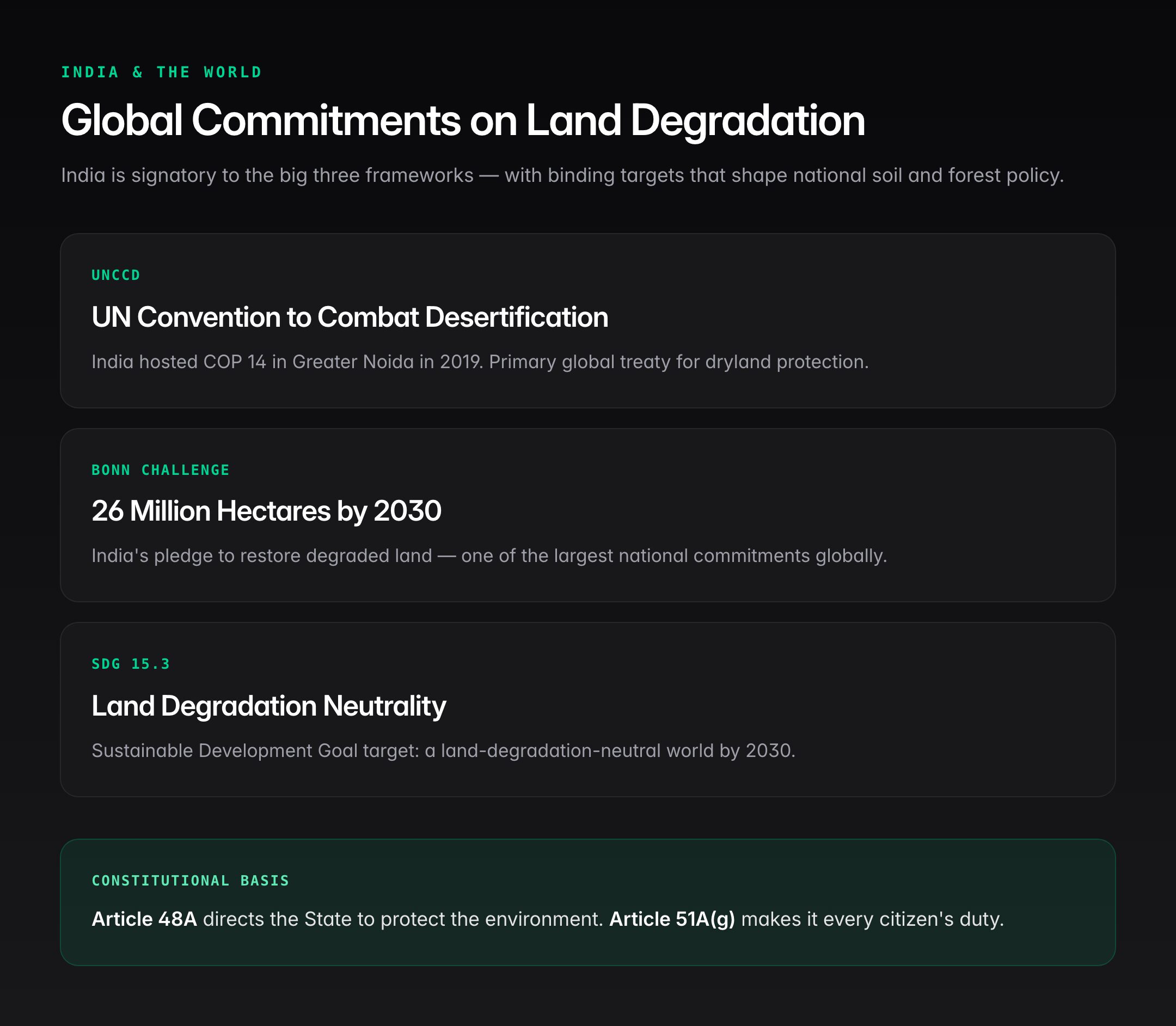Click the 'CONSTITUTIONAL BASIS' label
The height and width of the screenshot is (1026, 1176).
click(x=191, y=881)
